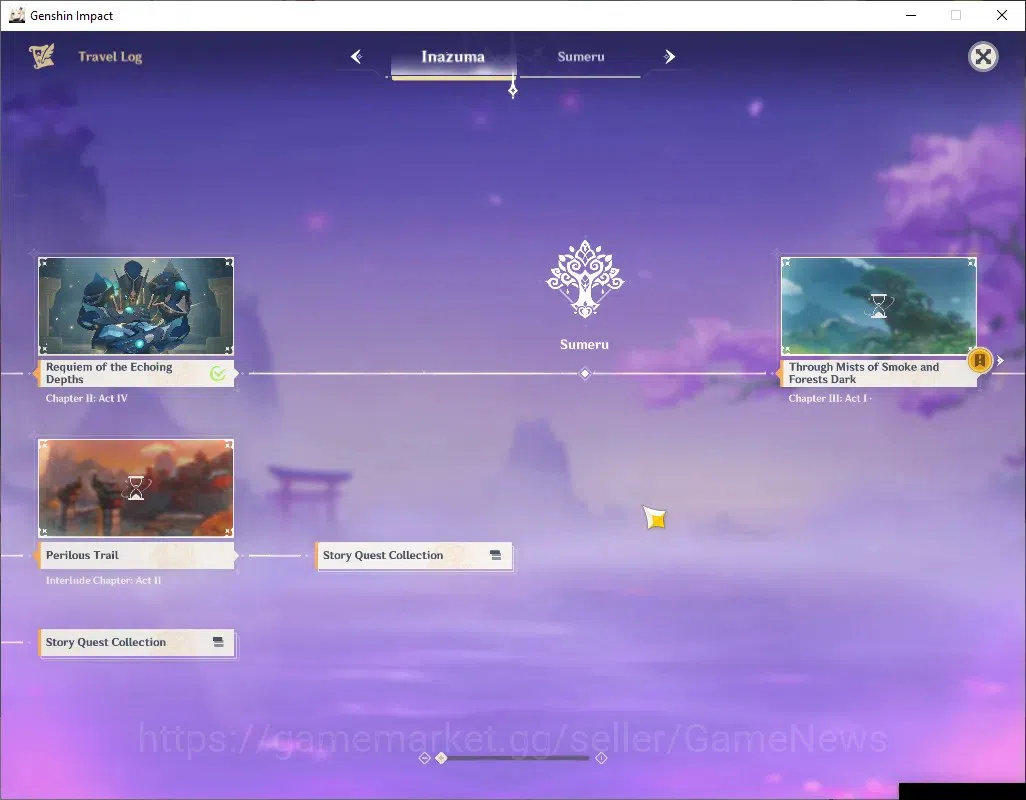Image resolution: width=1026 pixels, height=800 pixels.
Task: Open the bottom-left Story Quest Collection
Action: [137, 643]
